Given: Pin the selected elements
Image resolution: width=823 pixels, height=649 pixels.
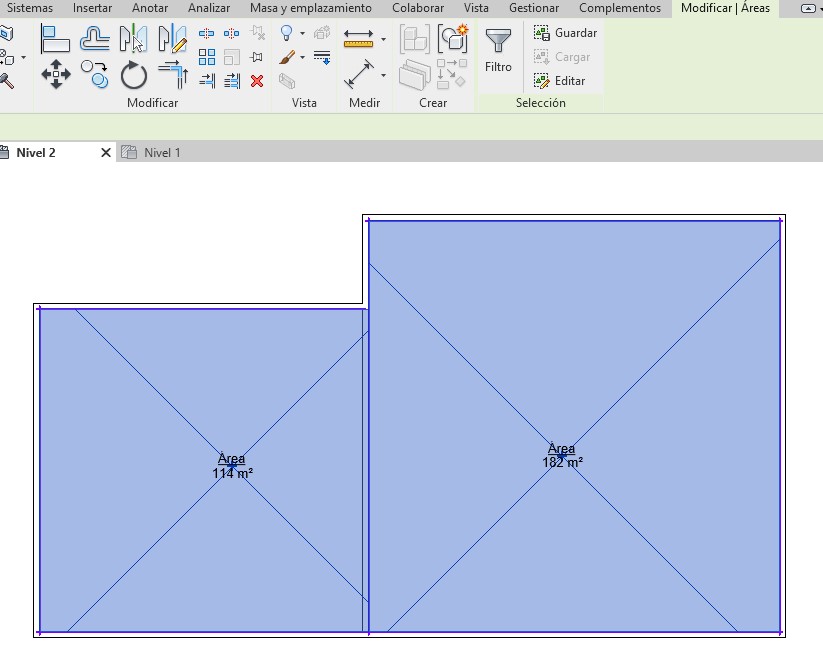Looking at the screenshot, I should pyautogui.click(x=257, y=57).
